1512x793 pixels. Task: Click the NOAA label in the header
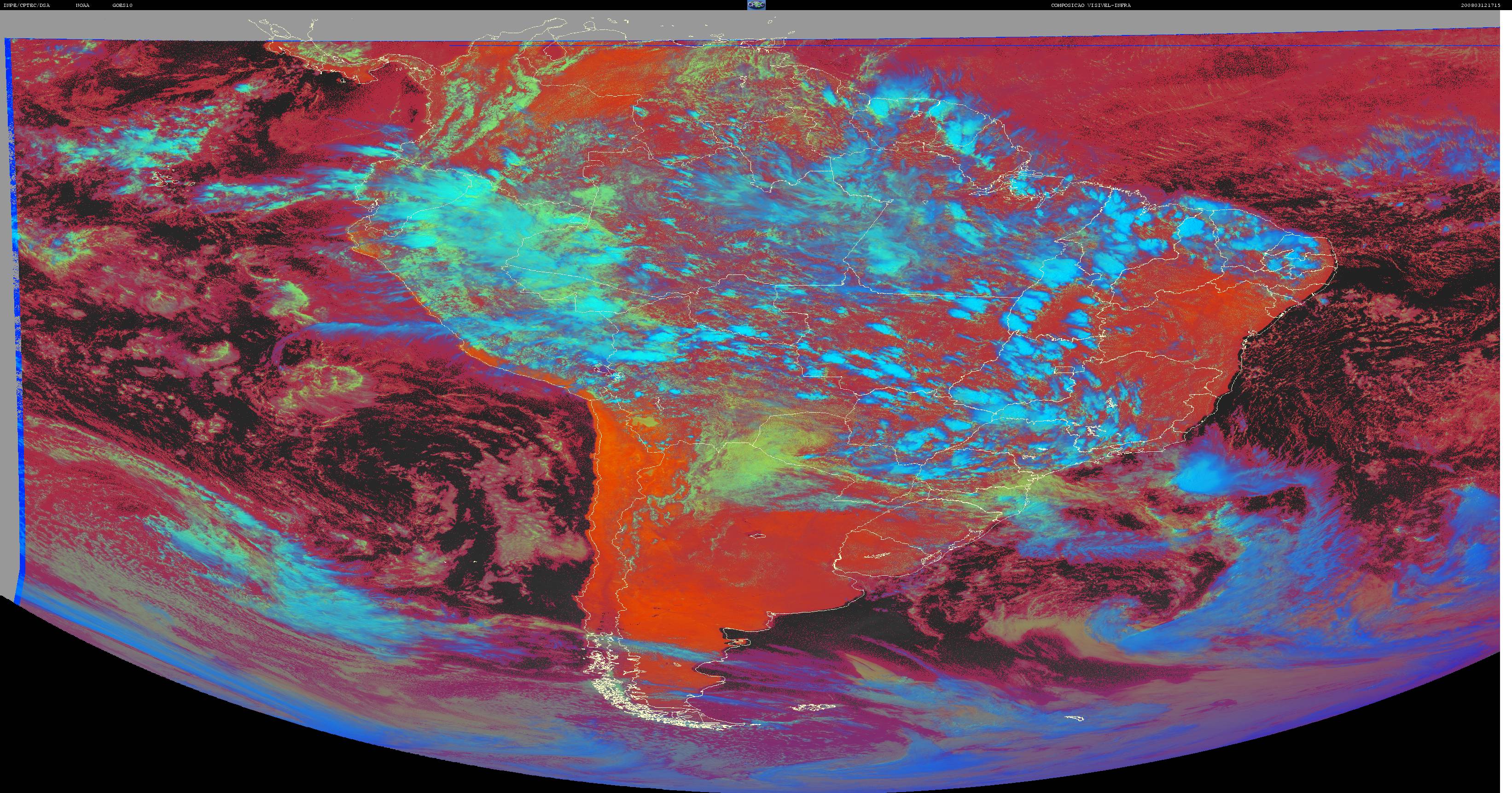coord(83,5)
